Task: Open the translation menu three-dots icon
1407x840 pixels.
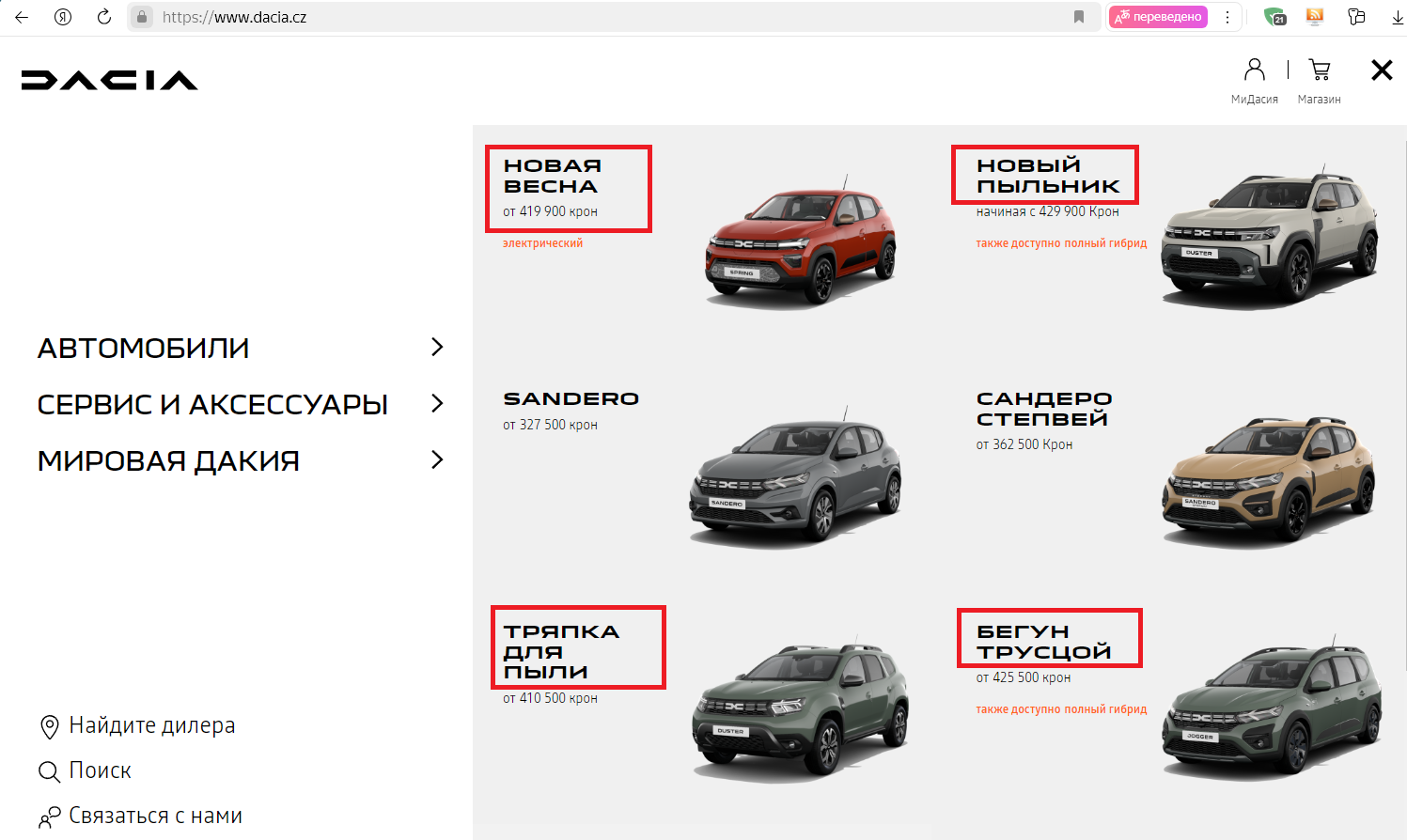Action: tap(1227, 17)
